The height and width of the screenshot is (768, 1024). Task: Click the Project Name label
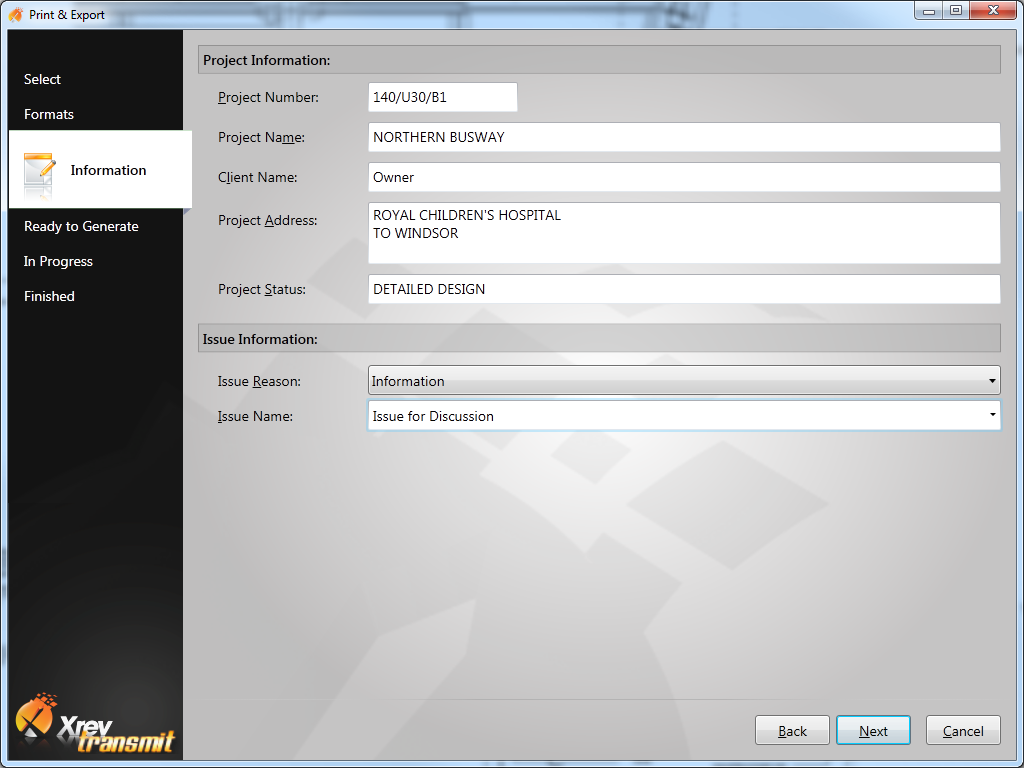point(261,137)
